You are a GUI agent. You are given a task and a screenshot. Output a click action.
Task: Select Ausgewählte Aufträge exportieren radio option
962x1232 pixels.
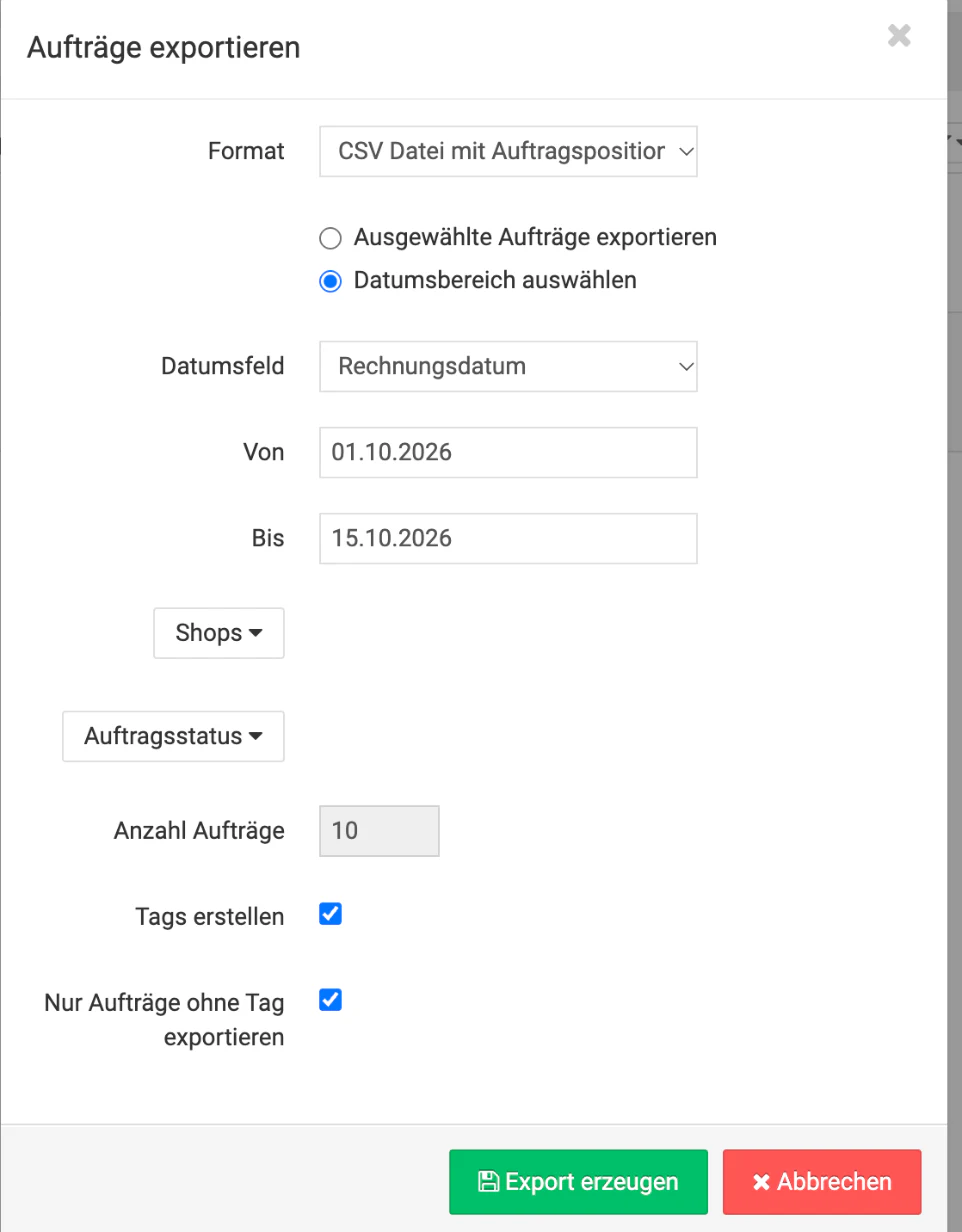pyautogui.click(x=330, y=238)
